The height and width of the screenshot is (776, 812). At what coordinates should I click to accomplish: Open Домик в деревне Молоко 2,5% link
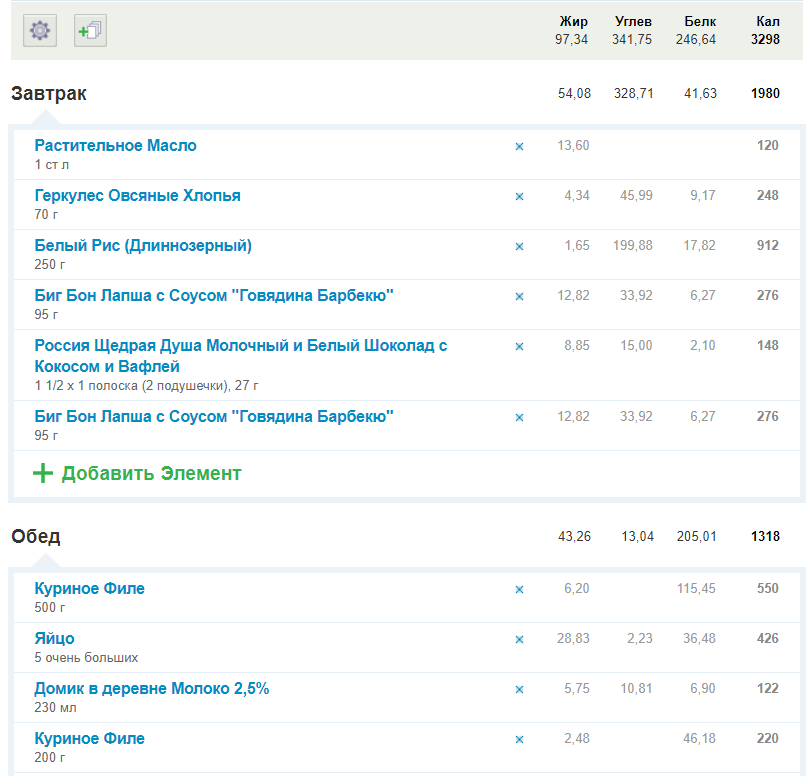point(151,689)
